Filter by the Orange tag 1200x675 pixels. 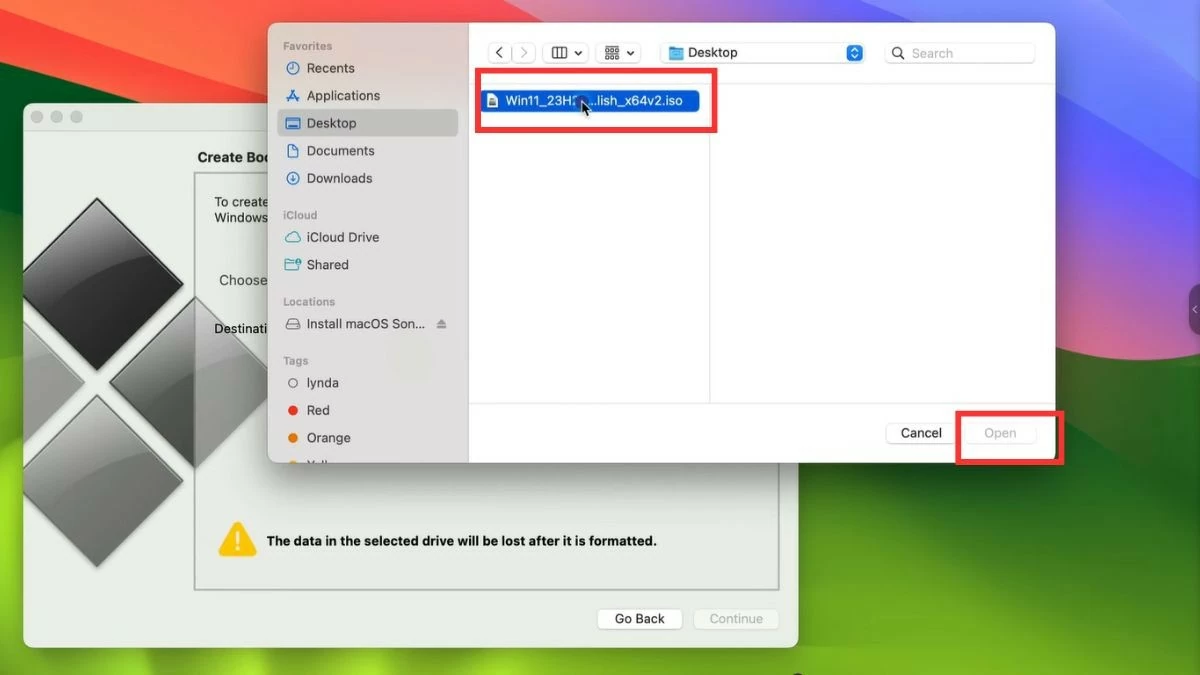328,438
